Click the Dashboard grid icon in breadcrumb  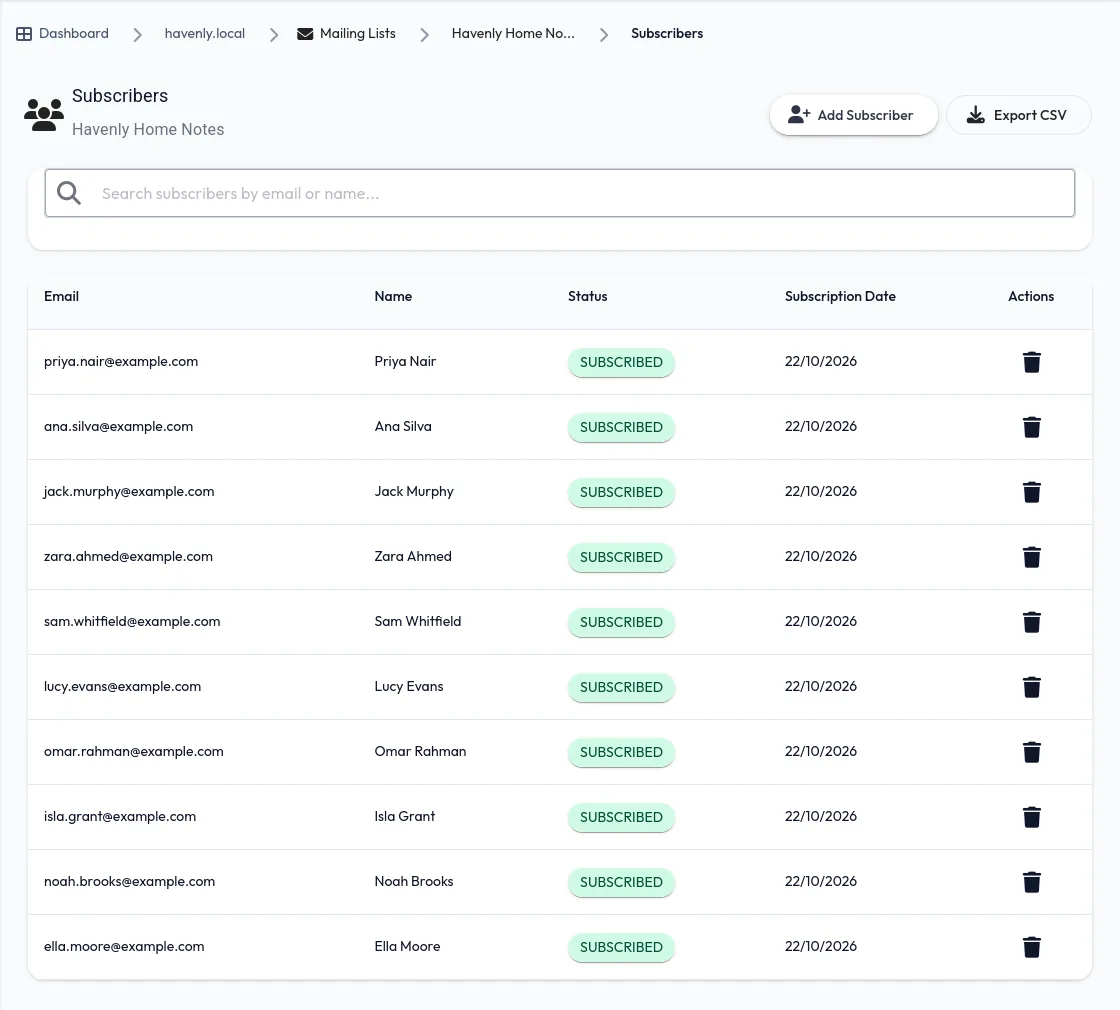coord(24,34)
